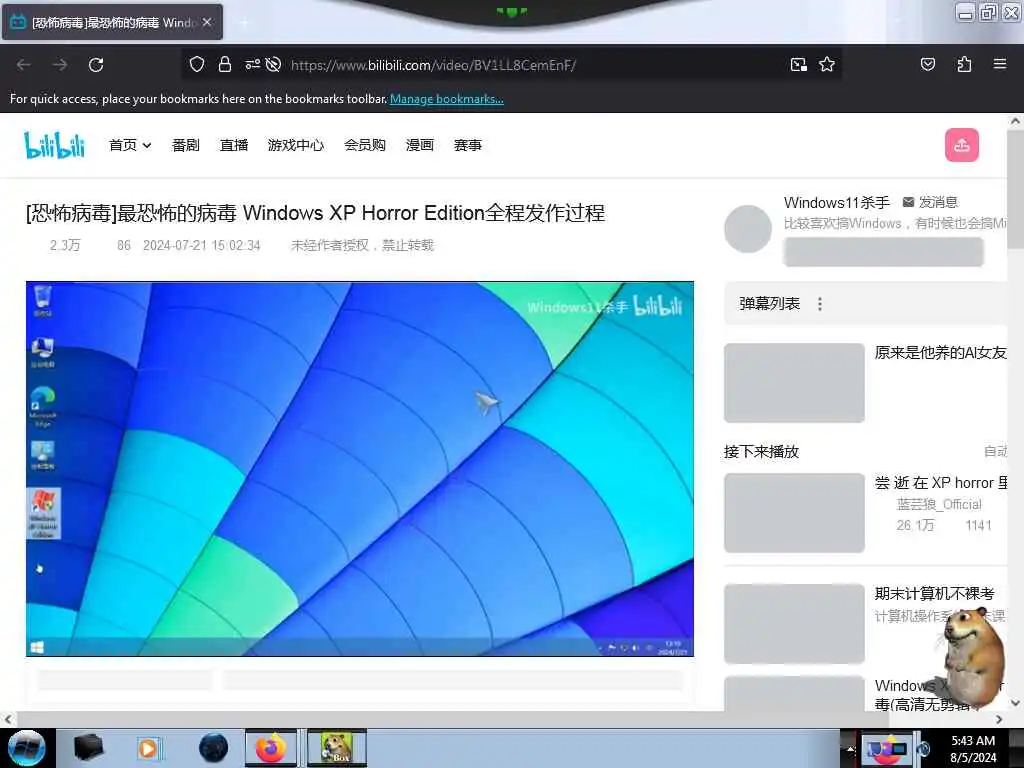Viewport: 1024px width, 768px height.
Task: Open the tracking protection shield icon
Action: [197, 64]
